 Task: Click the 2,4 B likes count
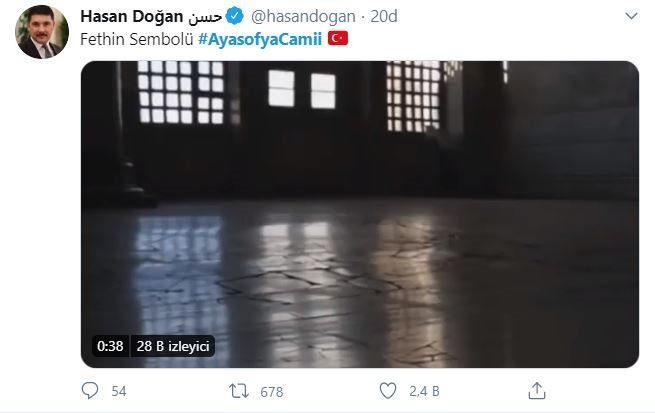pos(424,391)
